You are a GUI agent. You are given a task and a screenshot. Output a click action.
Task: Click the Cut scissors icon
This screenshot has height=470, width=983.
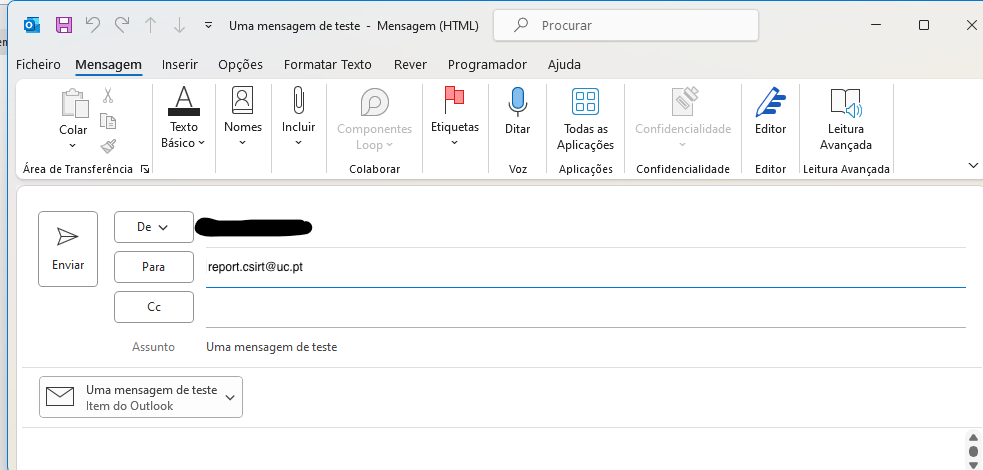(108, 96)
